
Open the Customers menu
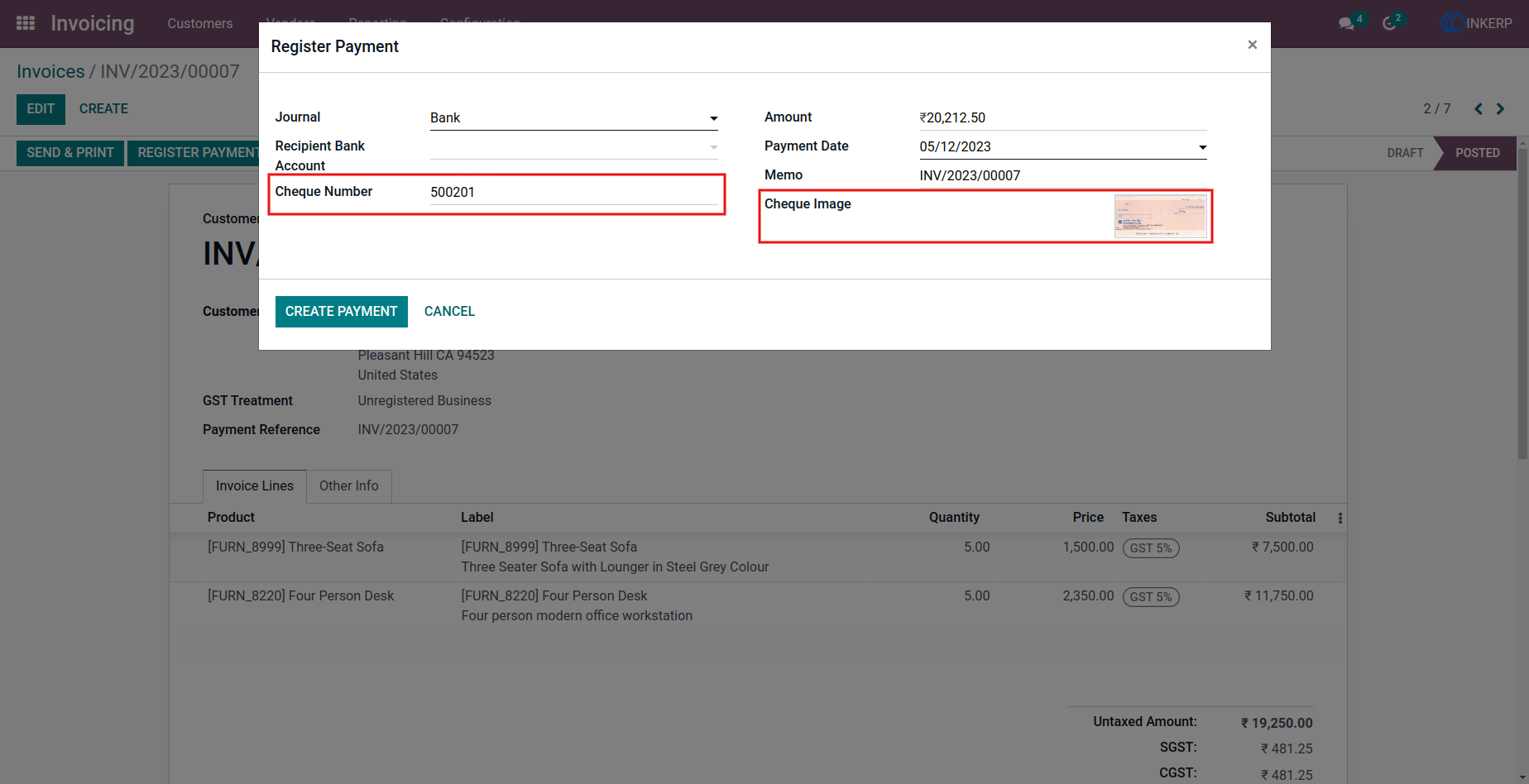tap(199, 23)
